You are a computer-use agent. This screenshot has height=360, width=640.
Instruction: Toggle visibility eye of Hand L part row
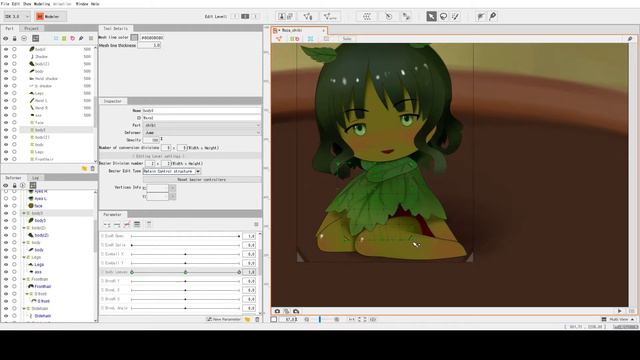click(x=6, y=100)
